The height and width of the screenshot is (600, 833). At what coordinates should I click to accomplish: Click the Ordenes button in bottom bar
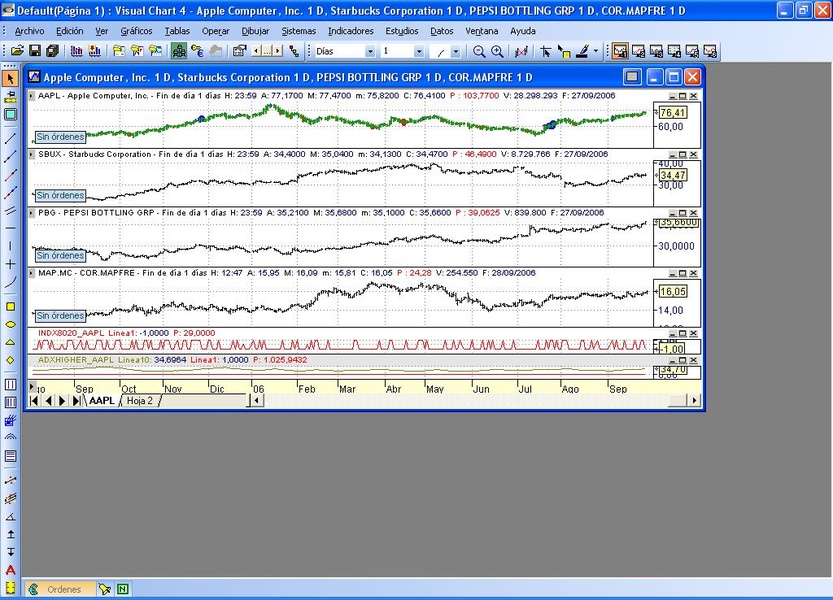coord(61,589)
